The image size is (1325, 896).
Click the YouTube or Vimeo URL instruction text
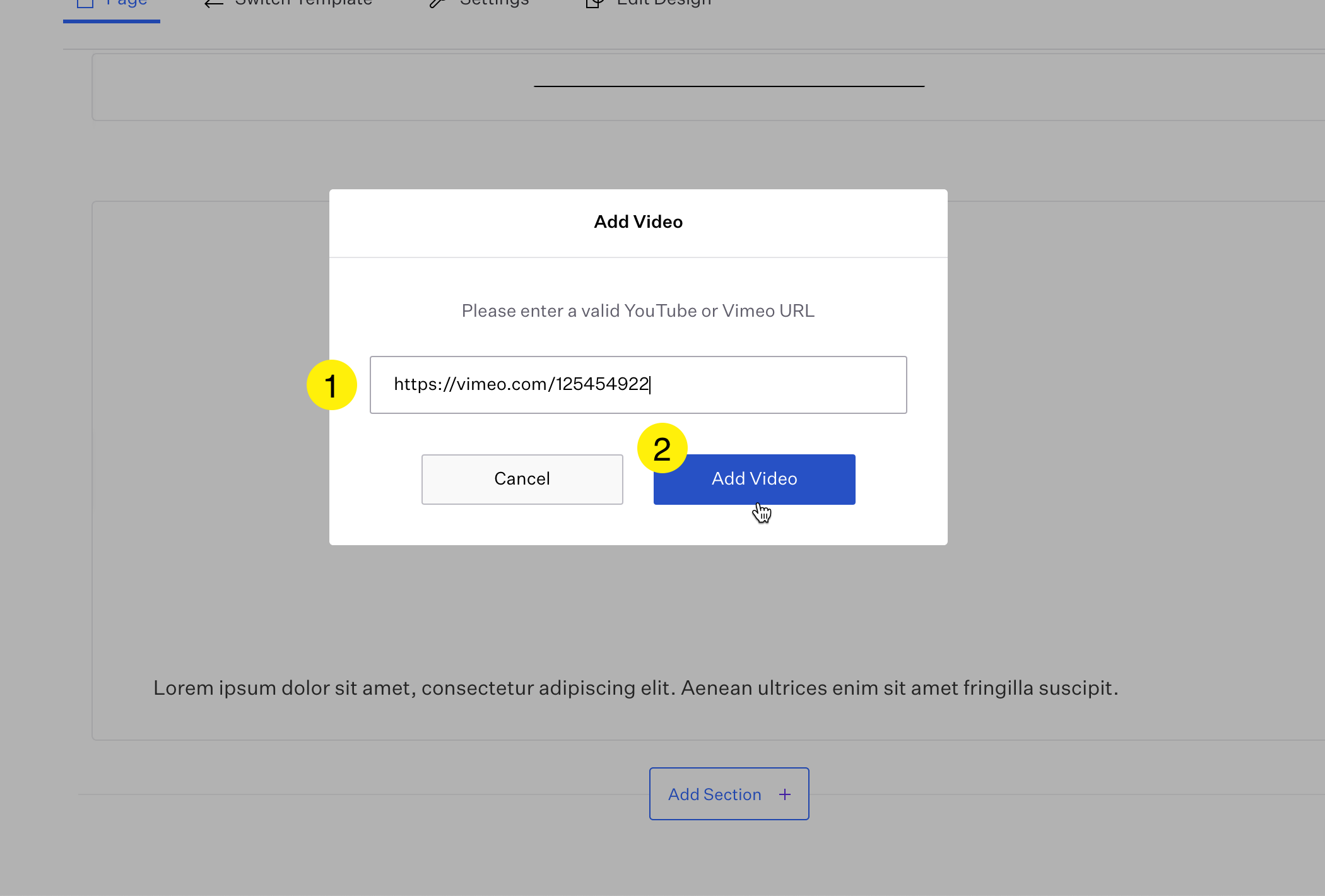point(638,311)
